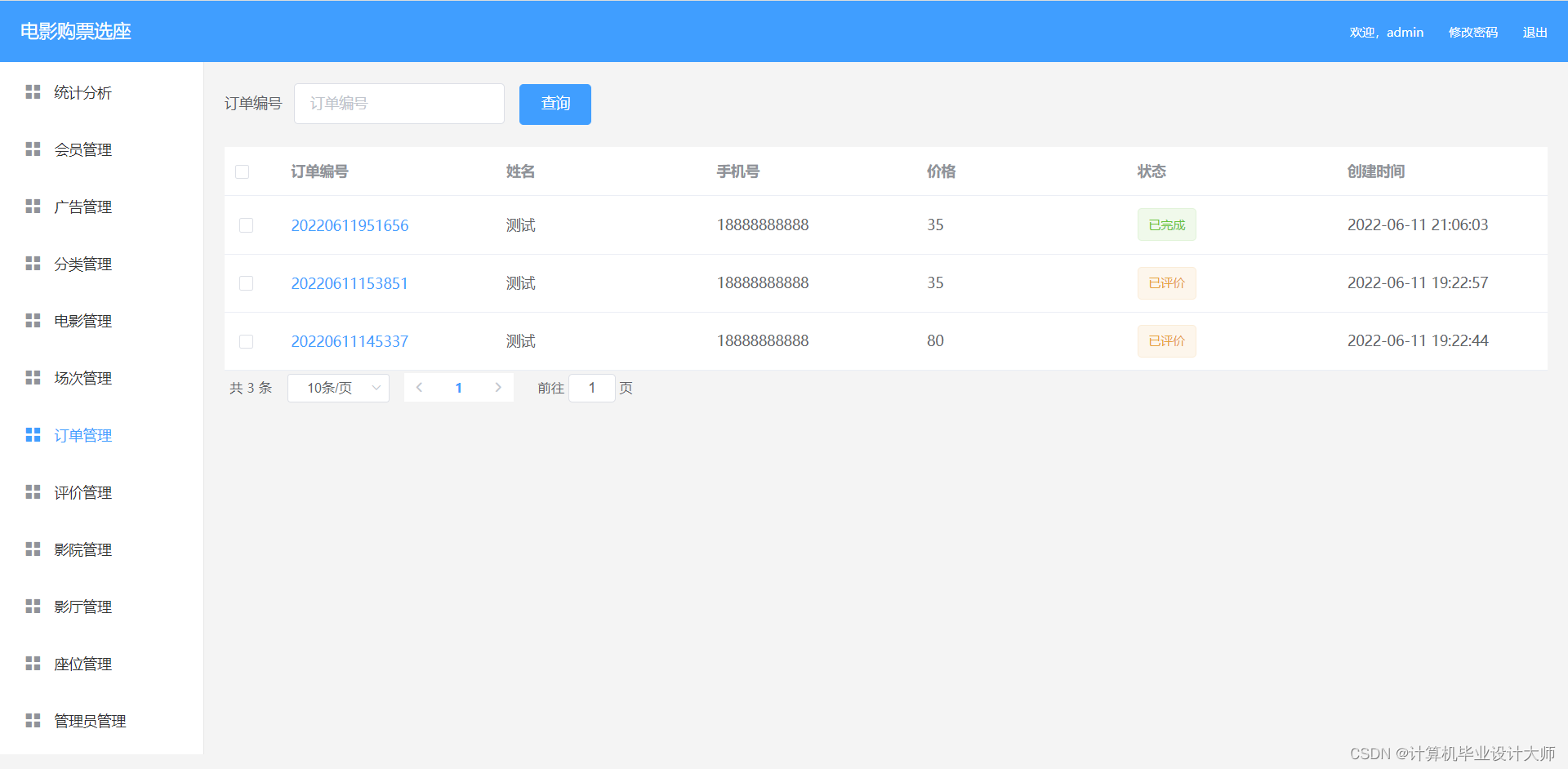This screenshot has height=769, width=1568.
Task: Open the 10条/页 page size dropdown
Action: click(x=338, y=388)
